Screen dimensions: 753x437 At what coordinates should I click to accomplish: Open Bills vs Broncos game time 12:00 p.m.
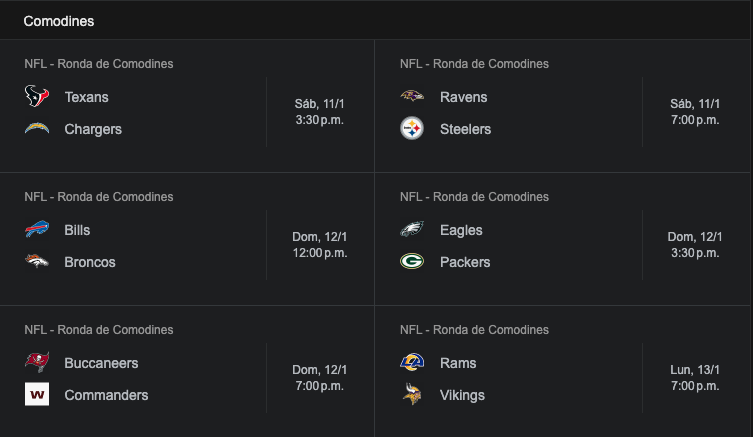[x=320, y=253]
